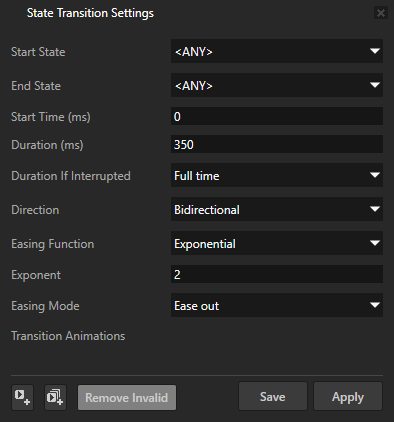Expand the Duration If Interrupted dropdown

[x=277, y=175]
